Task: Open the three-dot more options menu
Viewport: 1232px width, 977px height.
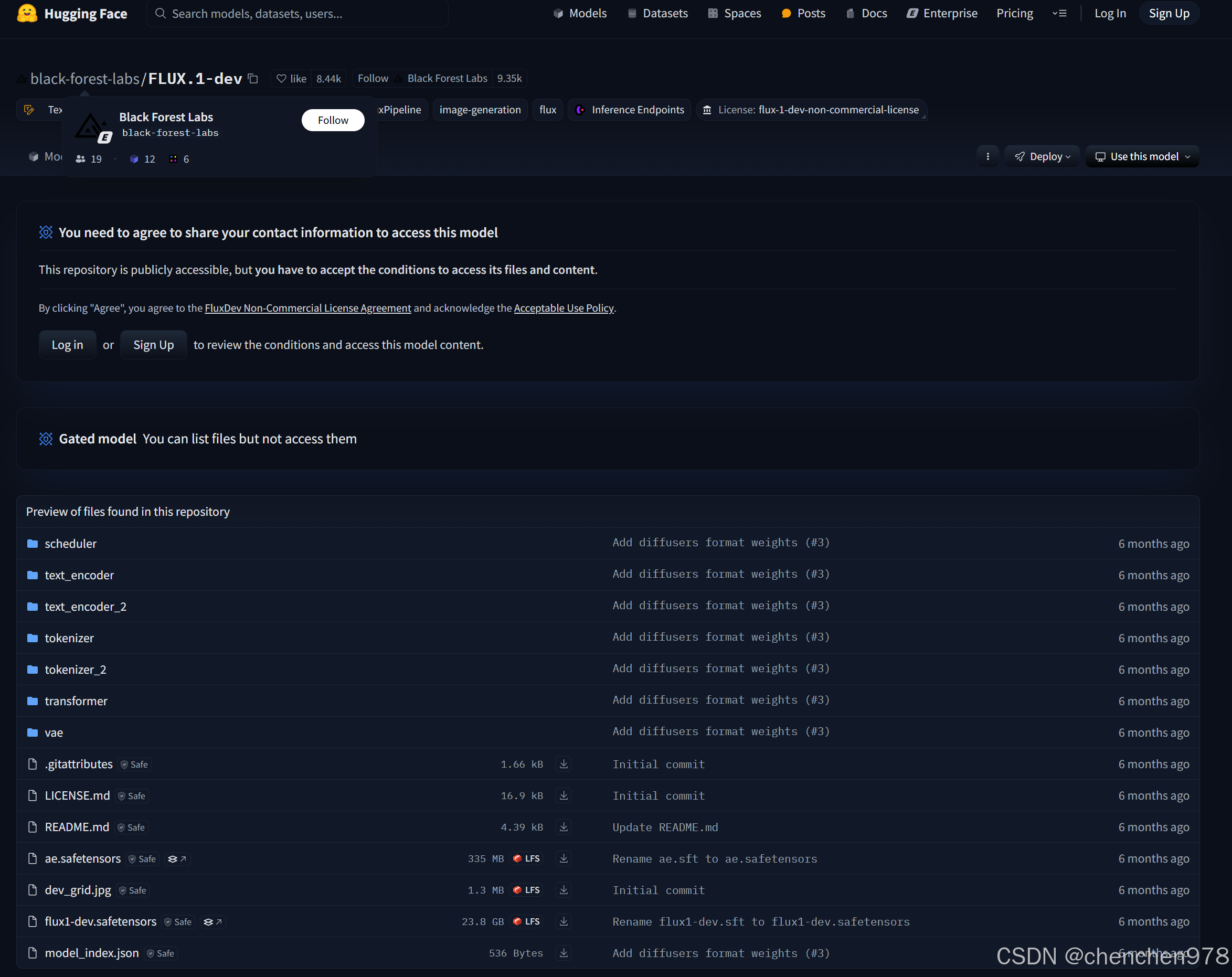Action: pyautogui.click(x=987, y=156)
